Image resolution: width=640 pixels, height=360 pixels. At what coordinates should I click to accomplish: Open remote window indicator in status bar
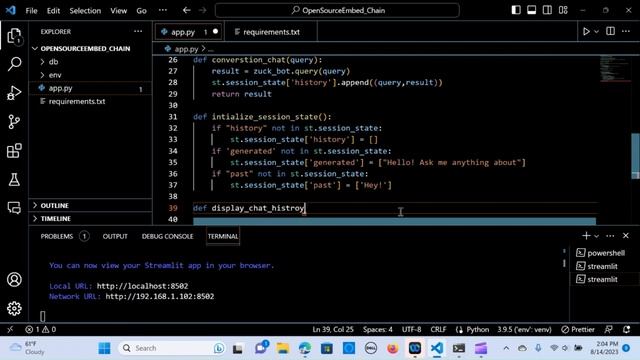tap(10, 329)
